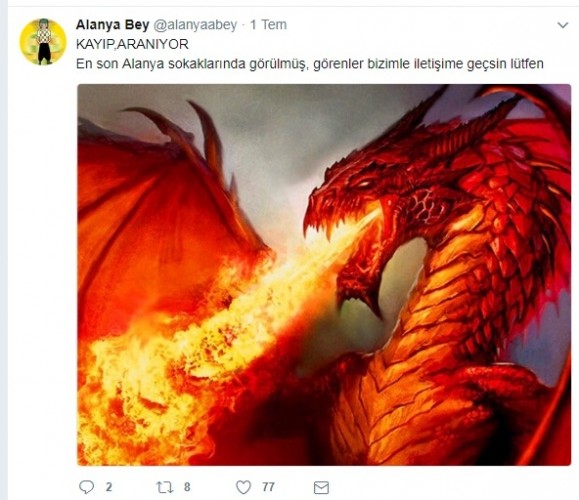Open the tweet options chevron menu
The height and width of the screenshot is (500, 579).
click(562, 25)
